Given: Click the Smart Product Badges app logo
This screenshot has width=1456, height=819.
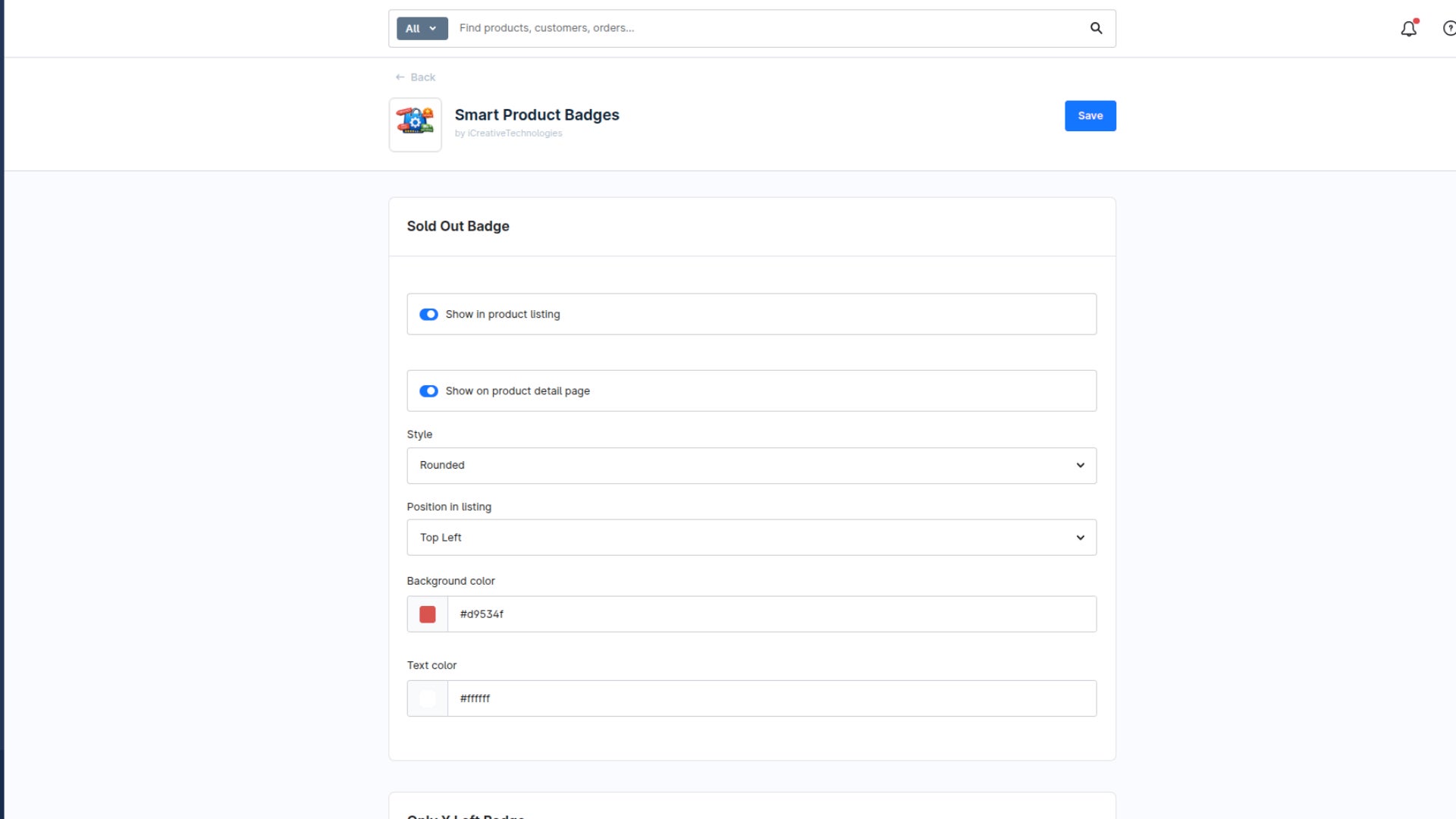Looking at the screenshot, I should pos(415,124).
